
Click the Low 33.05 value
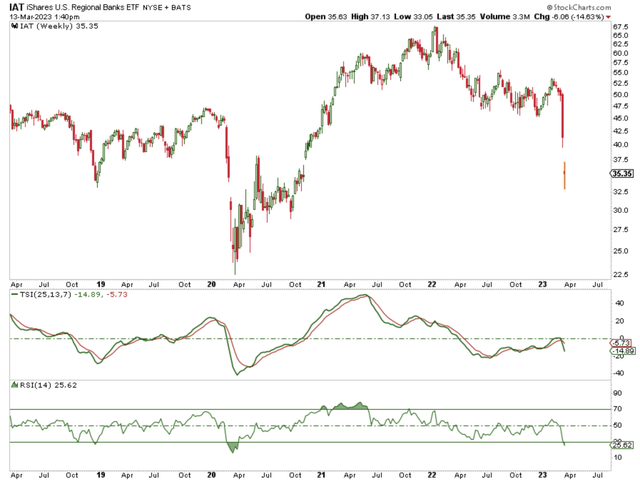tap(413, 17)
